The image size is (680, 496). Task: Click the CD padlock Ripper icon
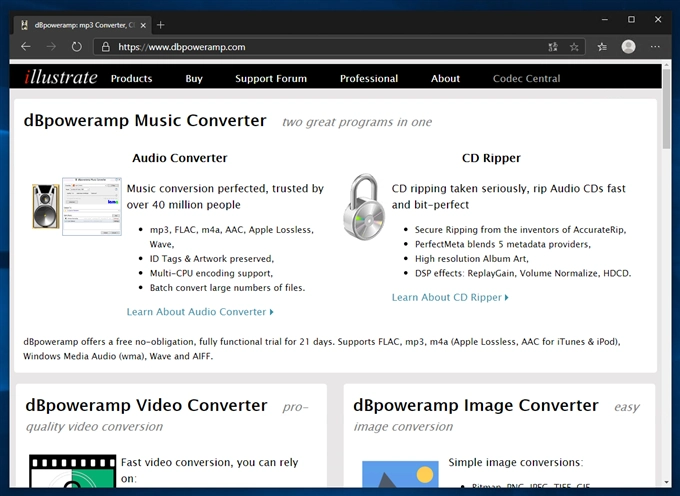pos(364,206)
